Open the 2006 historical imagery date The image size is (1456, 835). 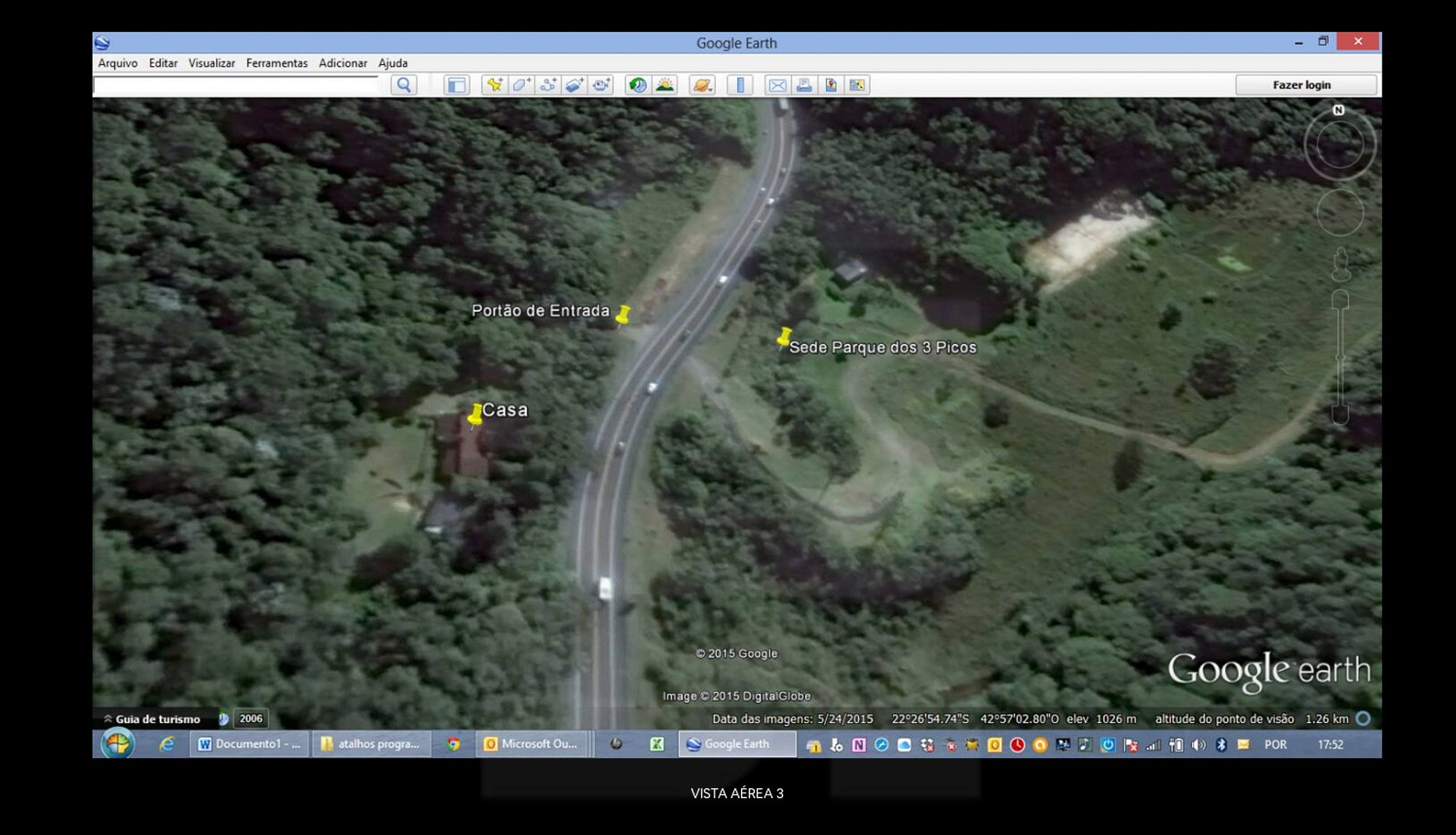click(251, 718)
